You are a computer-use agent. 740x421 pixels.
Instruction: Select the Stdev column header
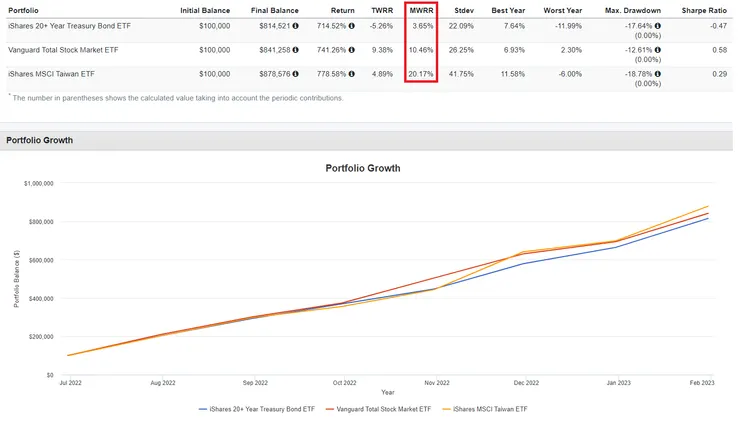click(463, 9)
